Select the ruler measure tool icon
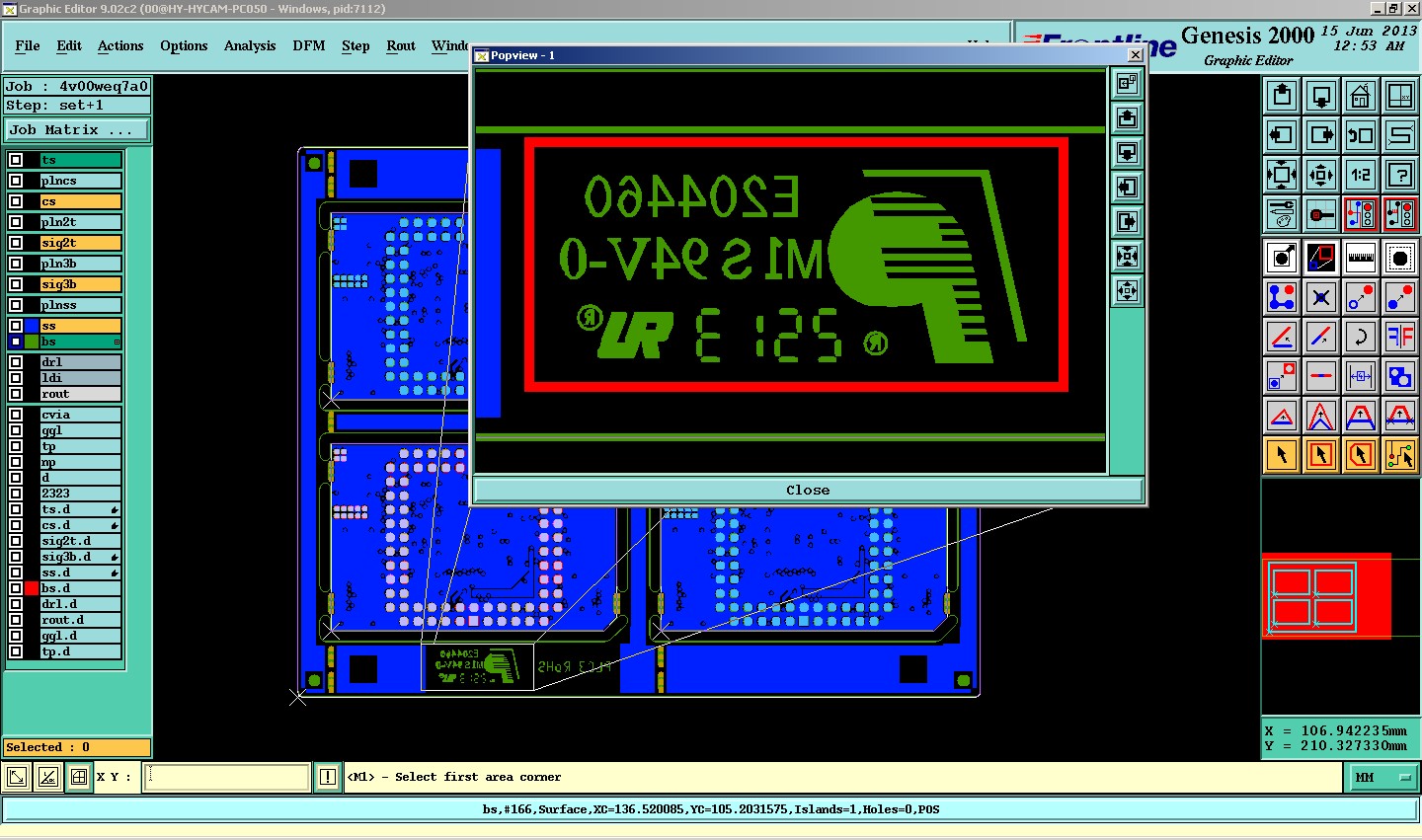 pyautogui.click(x=1361, y=259)
